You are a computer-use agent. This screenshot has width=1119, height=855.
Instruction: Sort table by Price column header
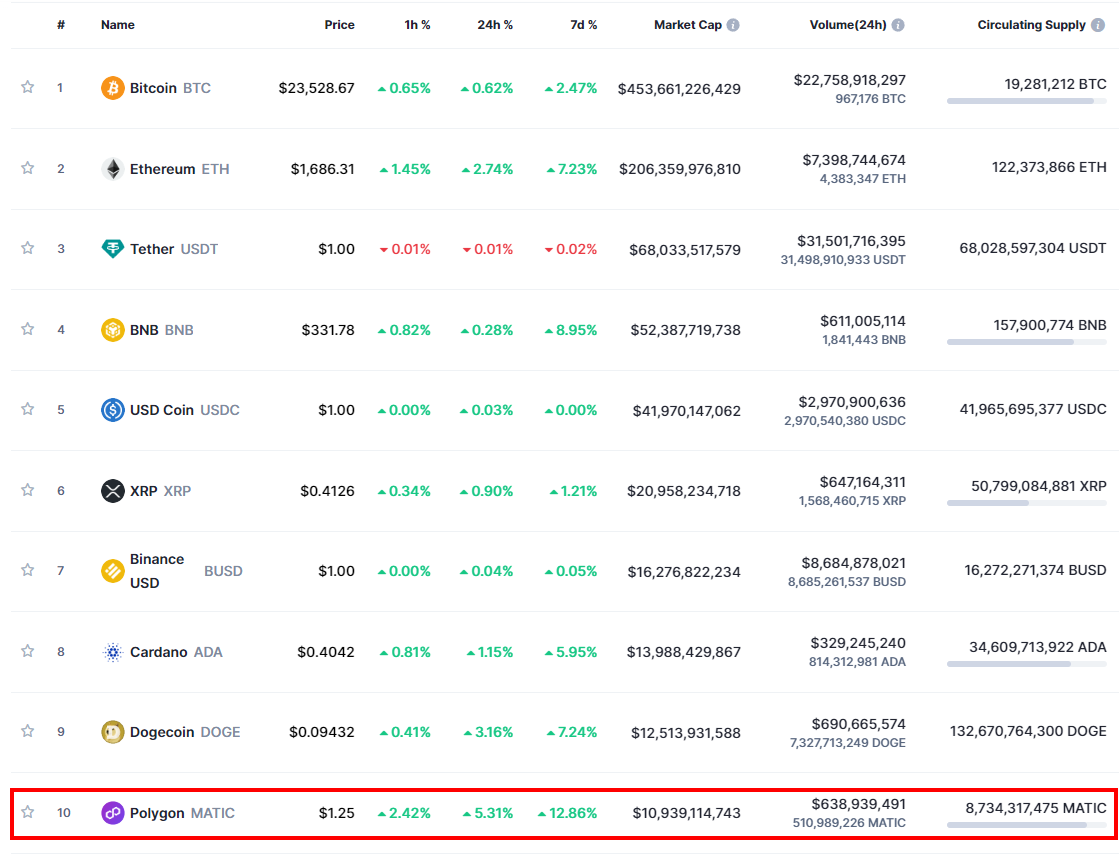(x=339, y=25)
